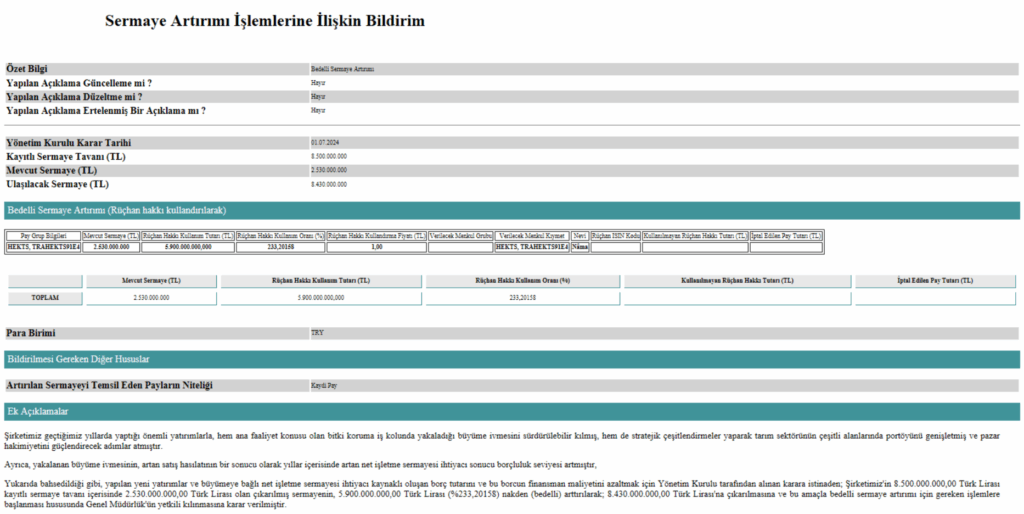The image size is (1024, 514).
Task: Click 'HEKTS, TRAHEKTS91E4' under Verilecek Menkul Kıymet
Action: 532,247
